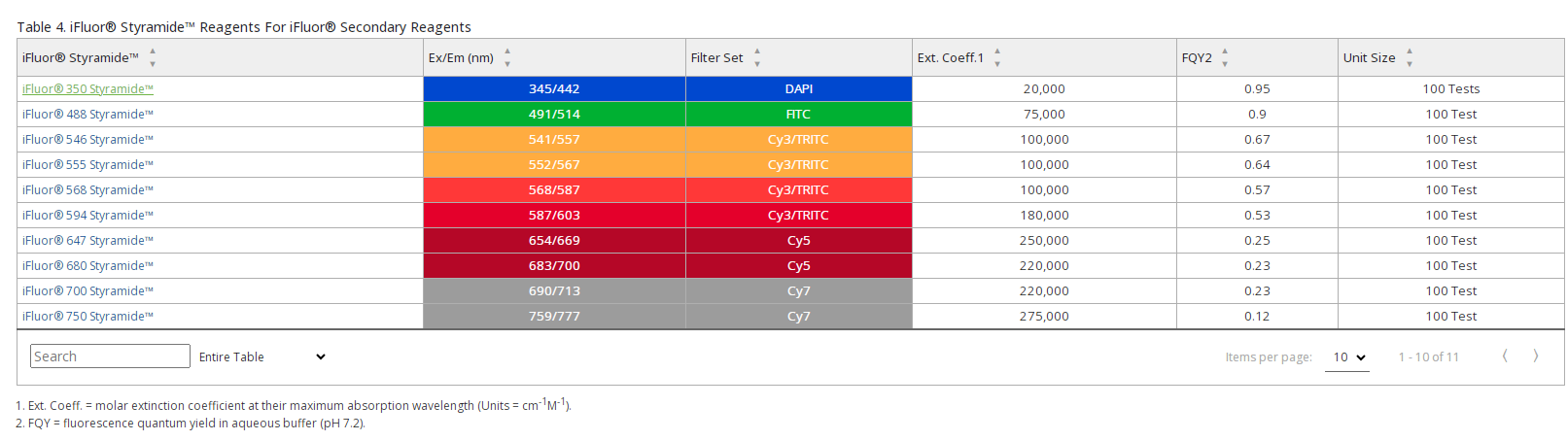This screenshot has width=1568, height=441.
Task: Open the Entire Table search scope dropdown
Action: click(261, 357)
